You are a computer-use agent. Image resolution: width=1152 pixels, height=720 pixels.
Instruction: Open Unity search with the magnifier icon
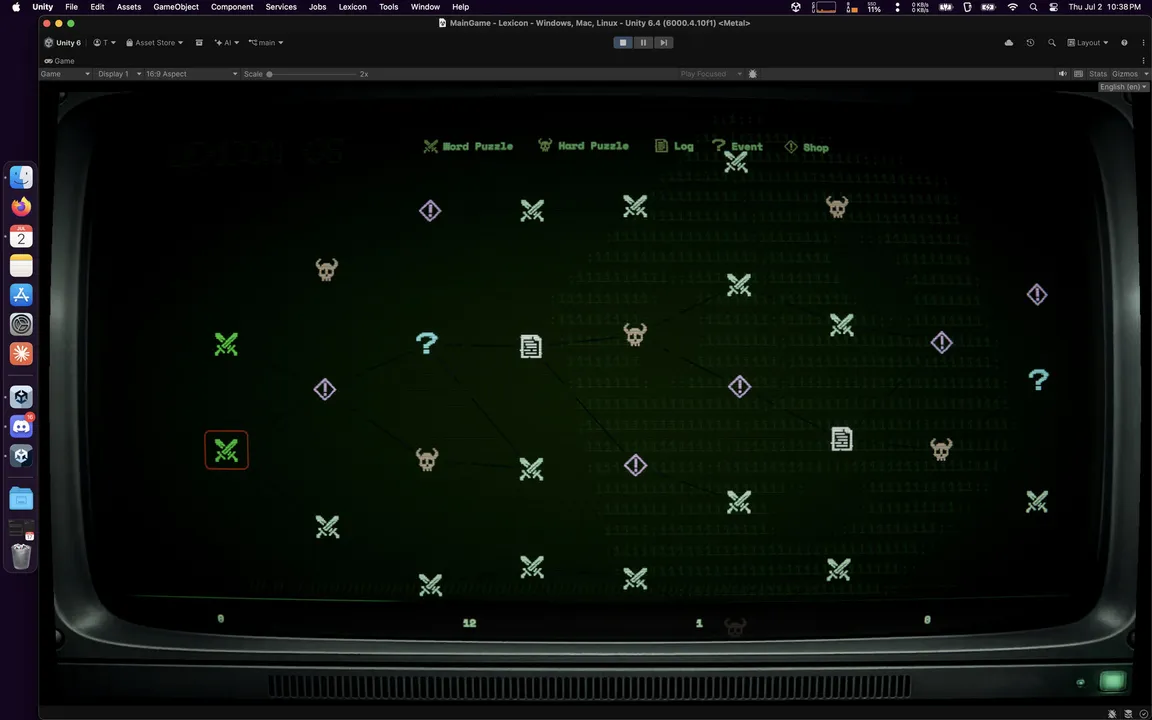(1051, 43)
